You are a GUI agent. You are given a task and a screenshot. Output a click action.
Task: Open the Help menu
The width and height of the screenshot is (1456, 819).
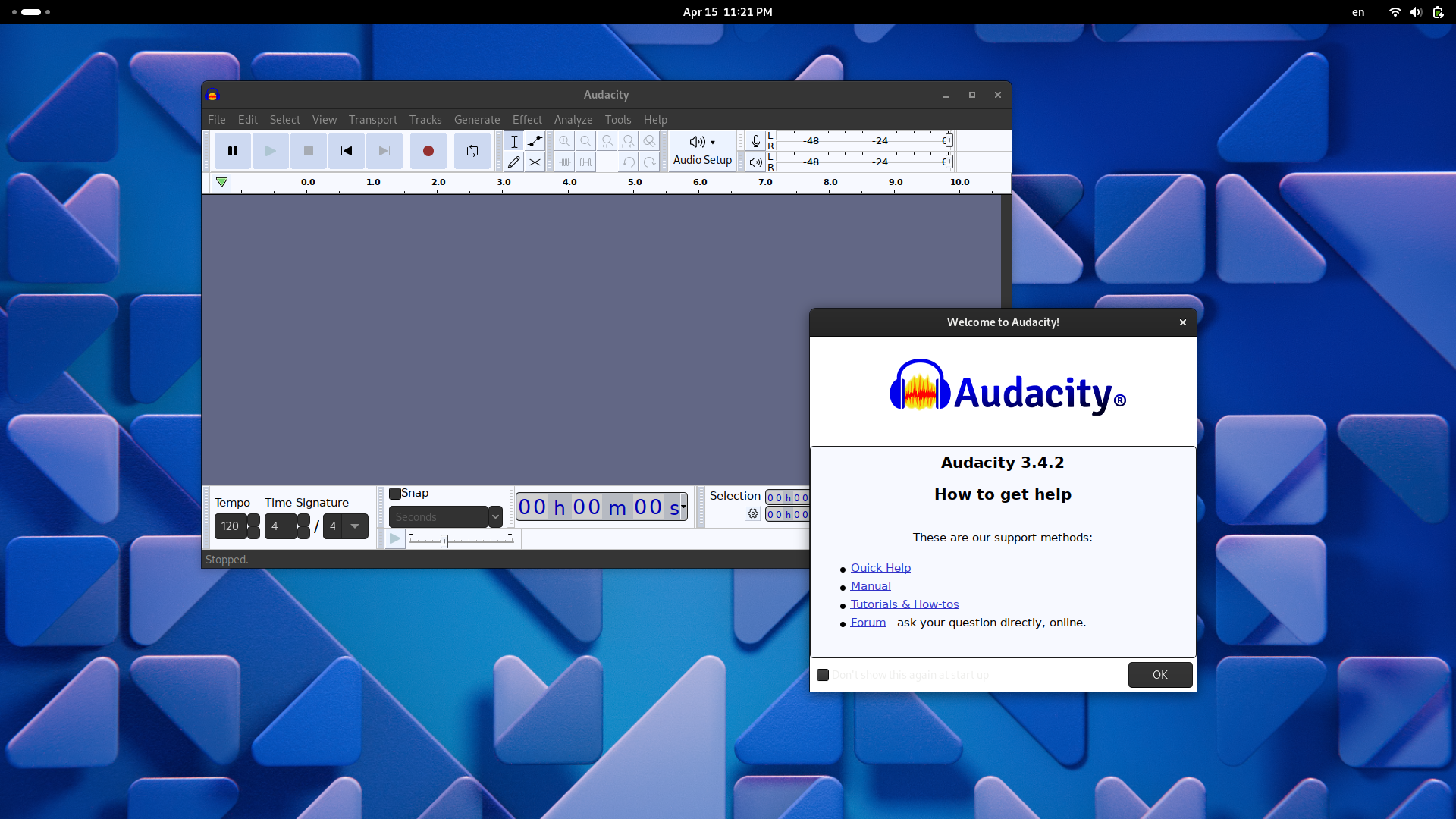(655, 120)
